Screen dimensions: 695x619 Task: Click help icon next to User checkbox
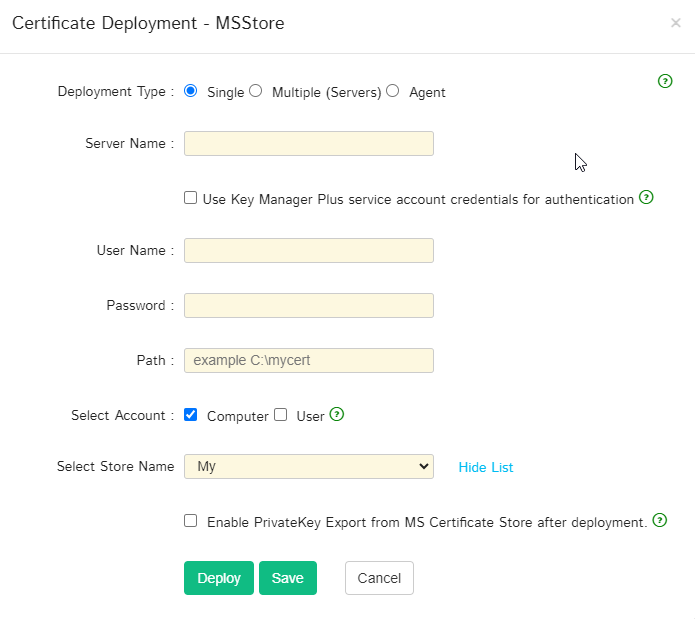pos(337,414)
